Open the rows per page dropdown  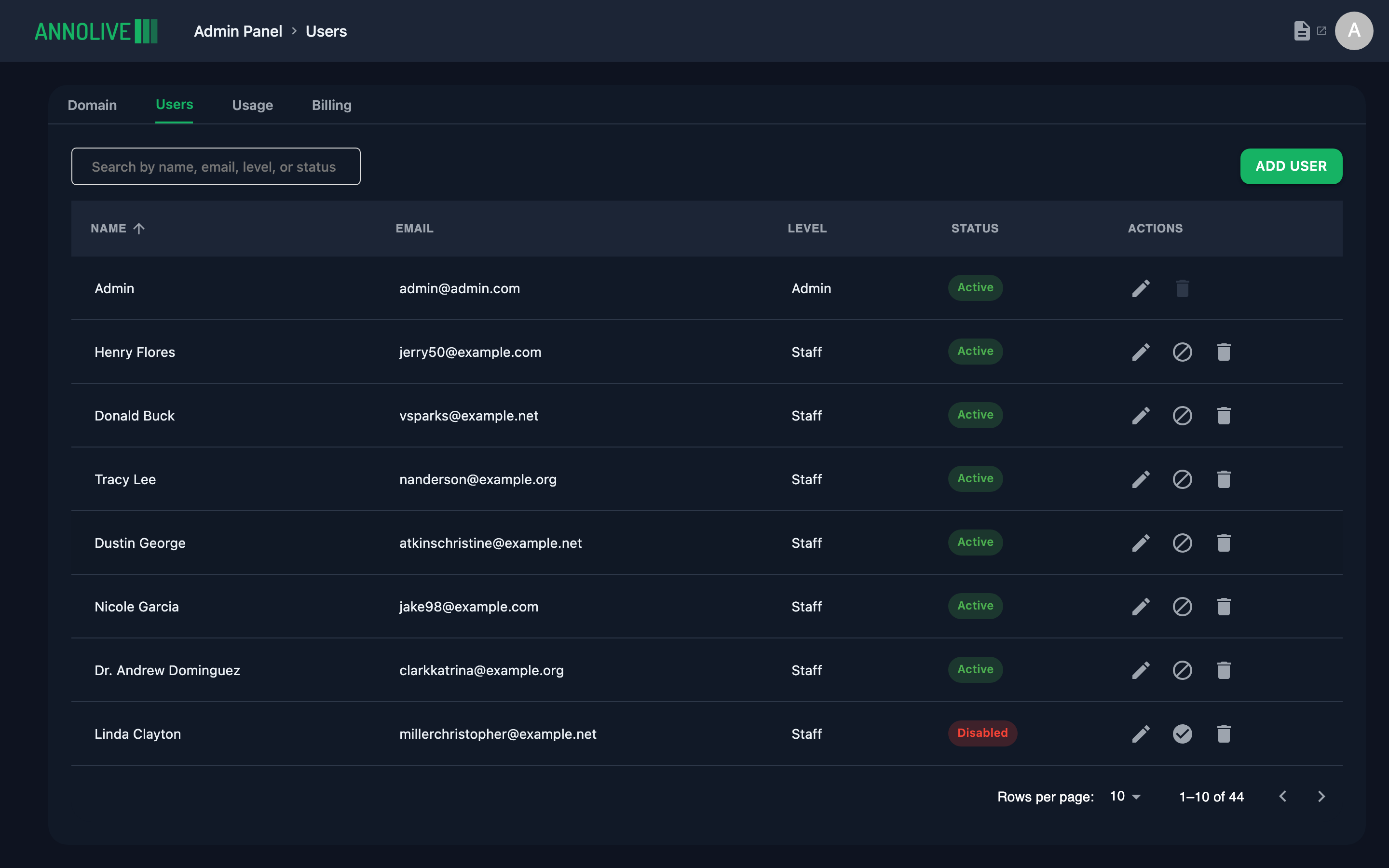(x=1125, y=796)
